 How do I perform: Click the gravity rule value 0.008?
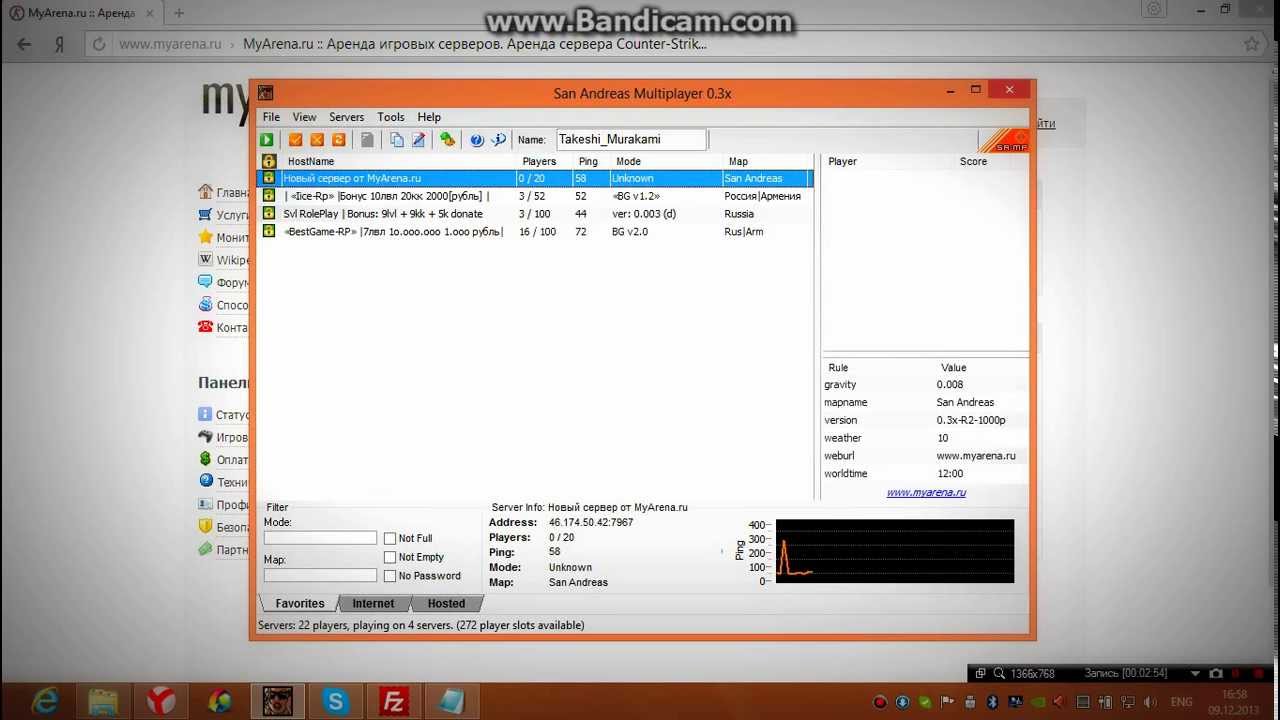(x=950, y=384)
